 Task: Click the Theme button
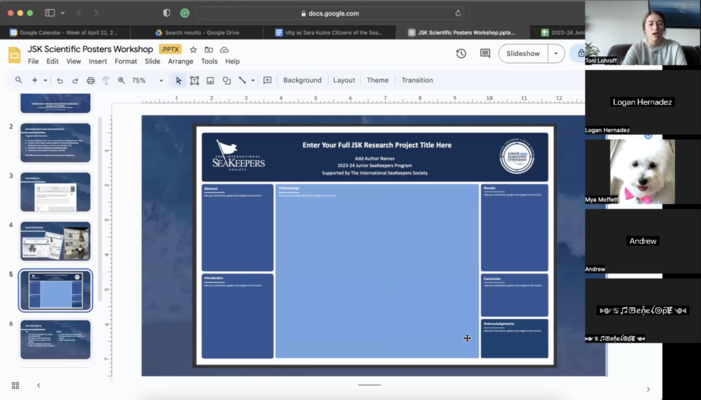pyautogui.click(x=377, y=80)
